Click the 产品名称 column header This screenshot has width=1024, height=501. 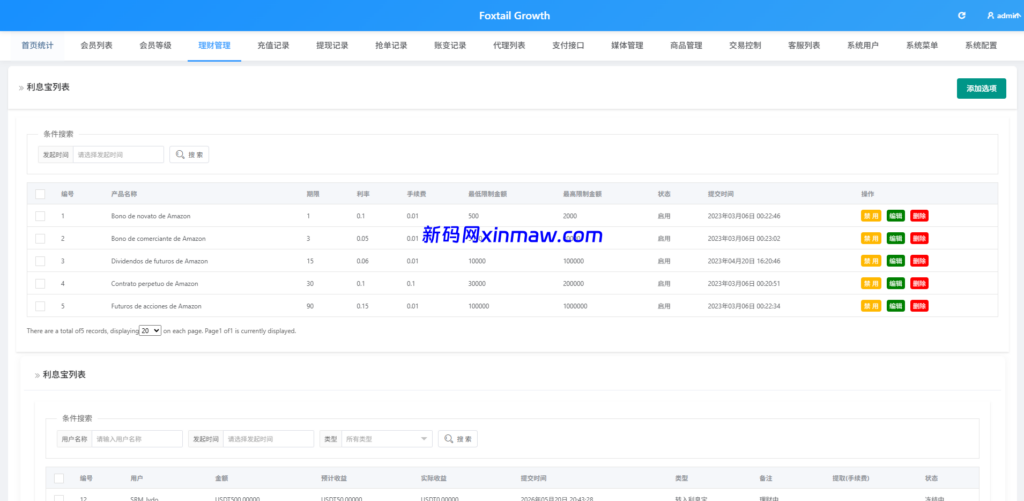(x=124, y=194)
